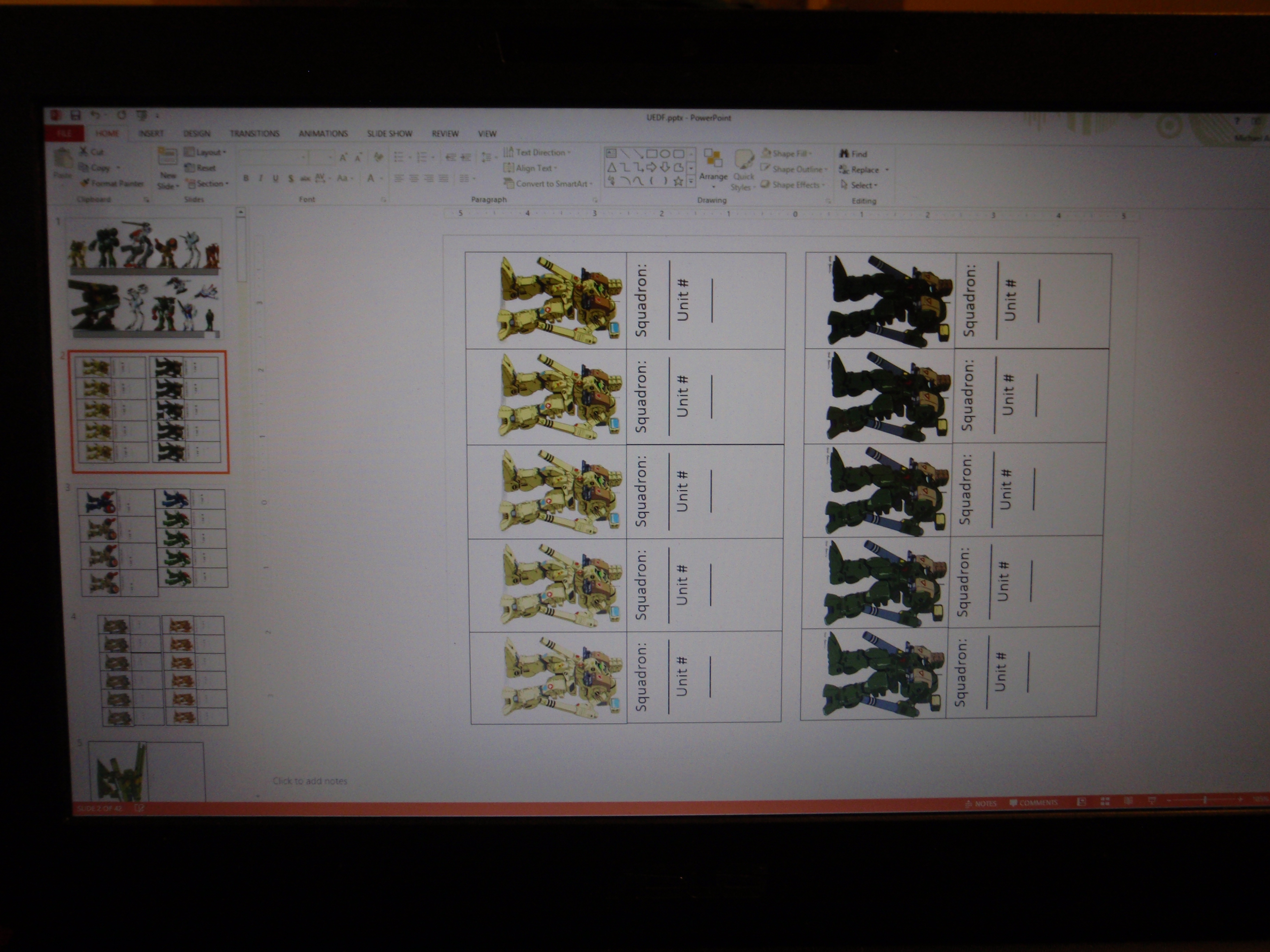Activate Format Painter
This screenshot has height=952, width=1270.
tap(111, 183)
